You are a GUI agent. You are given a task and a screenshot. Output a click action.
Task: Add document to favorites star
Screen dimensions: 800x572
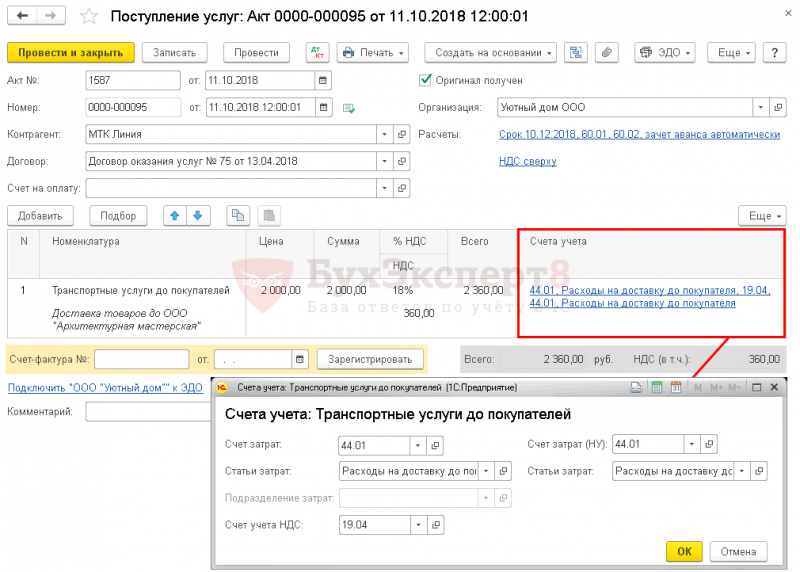pyautogui.click(x=89, y=16)
